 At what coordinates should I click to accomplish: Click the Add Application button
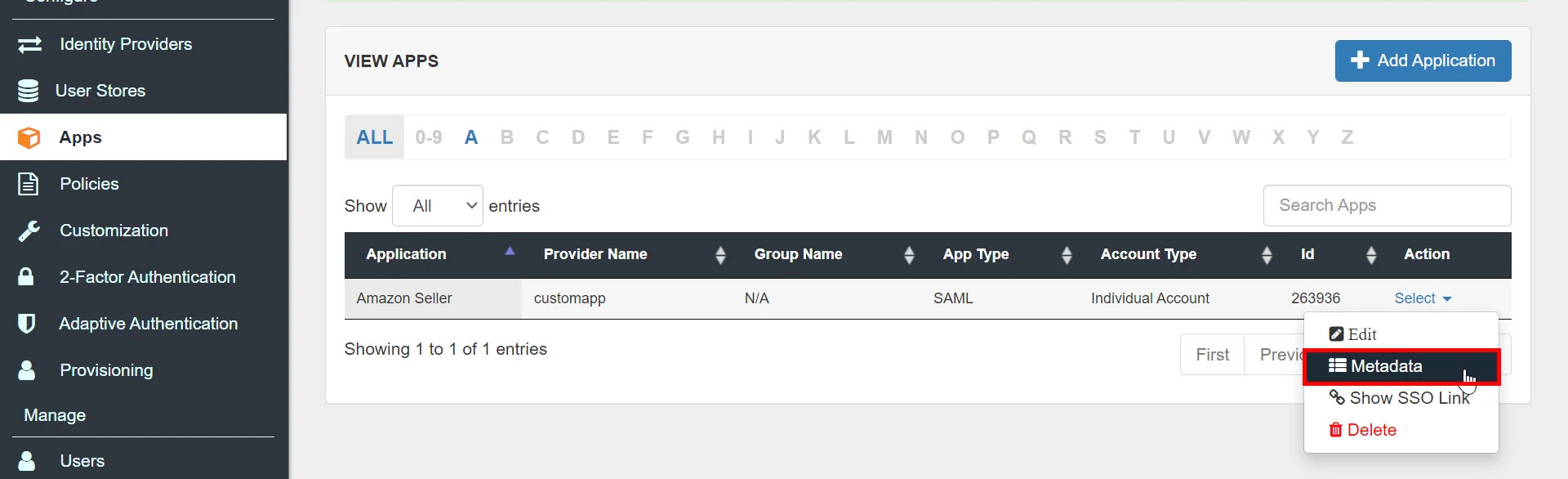click(x=1422, y=61)
